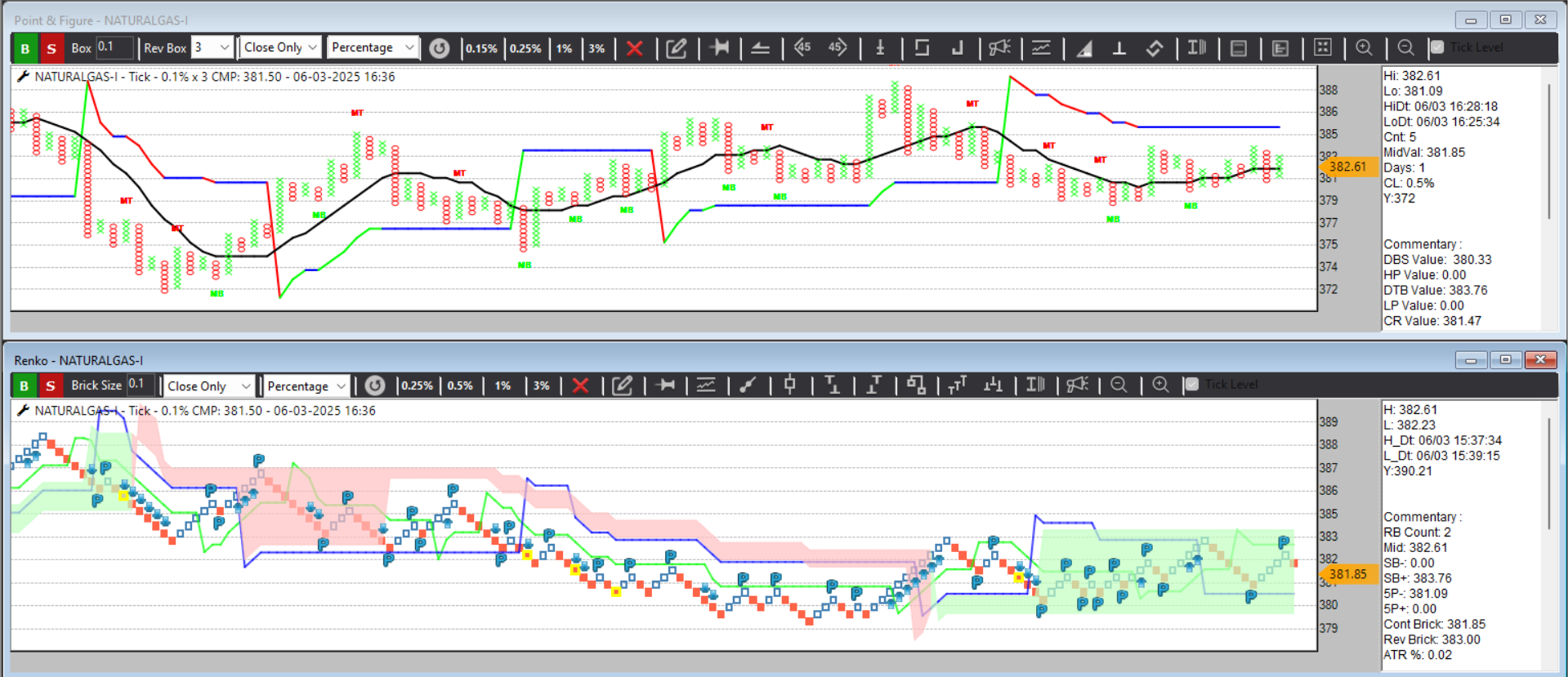This screenshot has width=1568, height=677.
Task: Open Close Only dropdown in Renko toolbar
Action: click(209, 385)
